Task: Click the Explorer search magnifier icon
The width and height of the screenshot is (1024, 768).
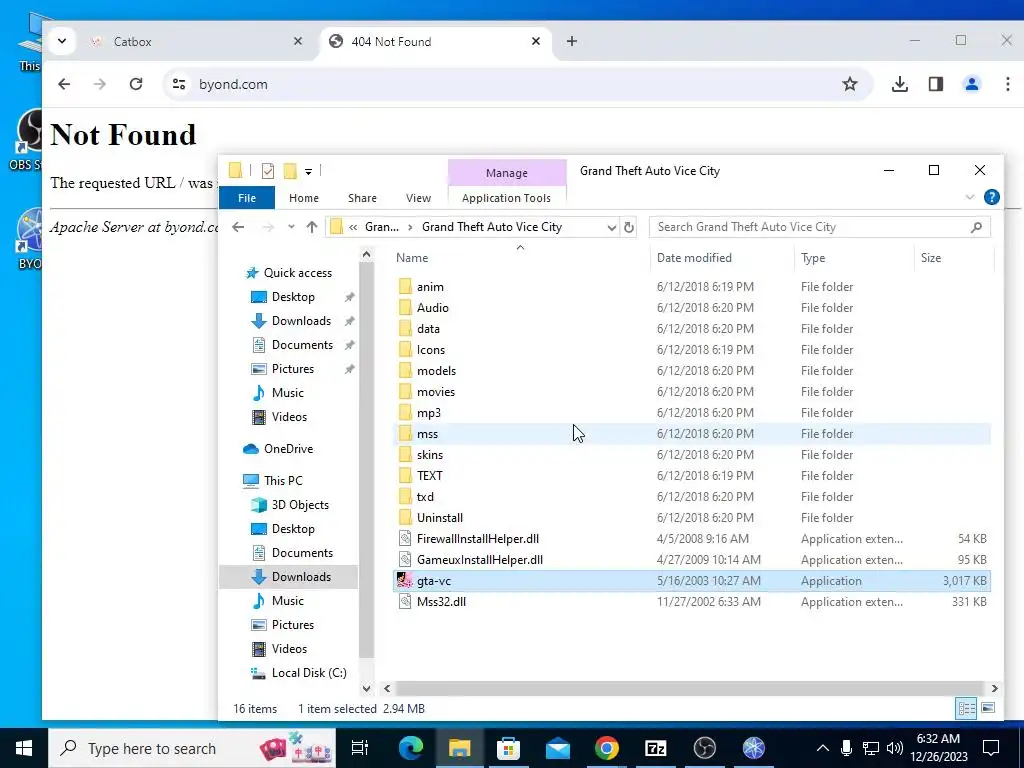Action: pos(976,227)
